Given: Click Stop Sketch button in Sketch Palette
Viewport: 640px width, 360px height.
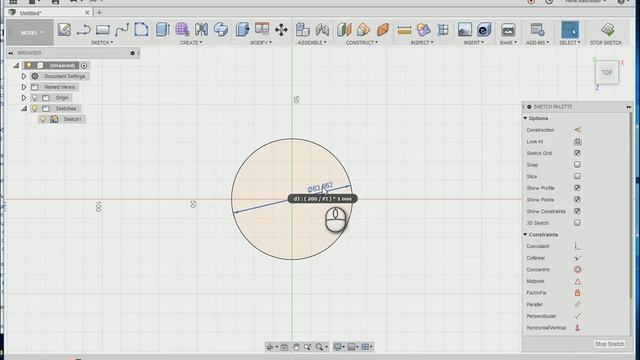Looking at the screenshot, I should coord(609,344).
